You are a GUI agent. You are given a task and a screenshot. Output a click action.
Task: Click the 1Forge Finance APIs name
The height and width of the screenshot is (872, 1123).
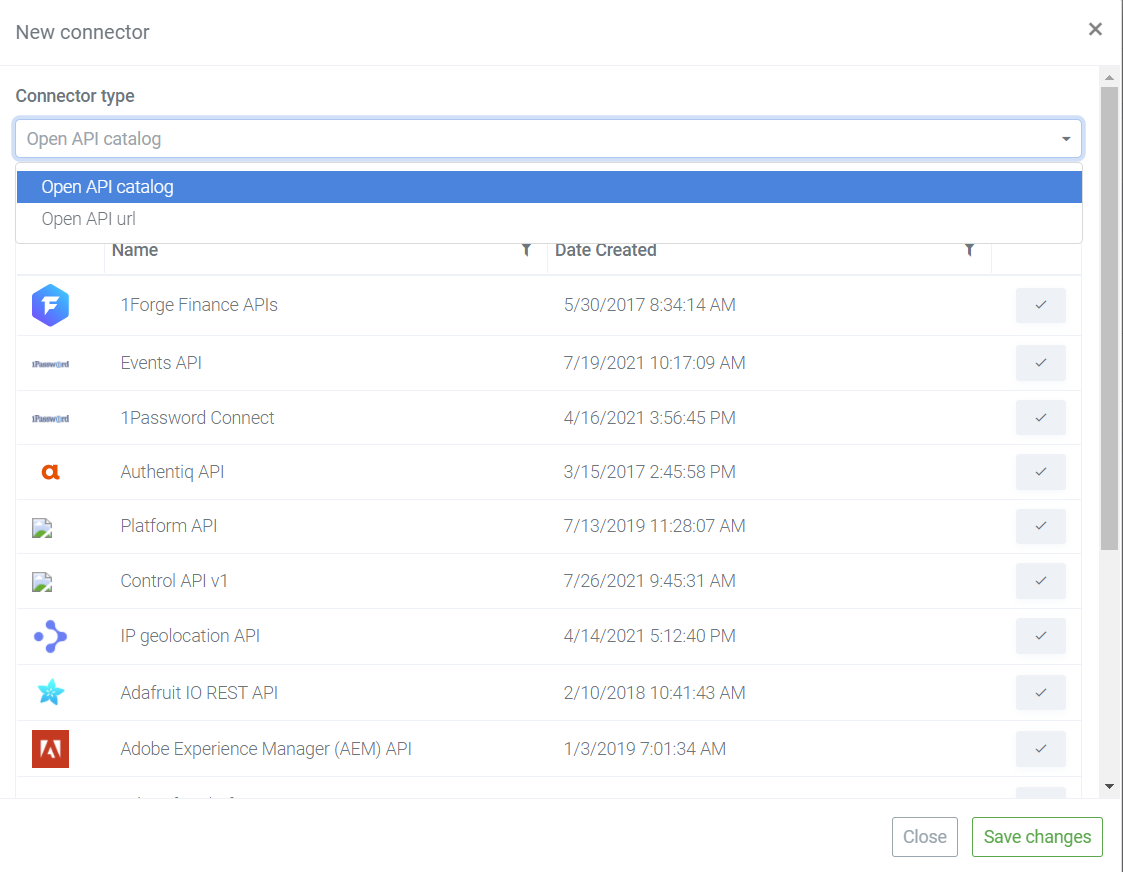pyautogui.click(x=199, y=305)
